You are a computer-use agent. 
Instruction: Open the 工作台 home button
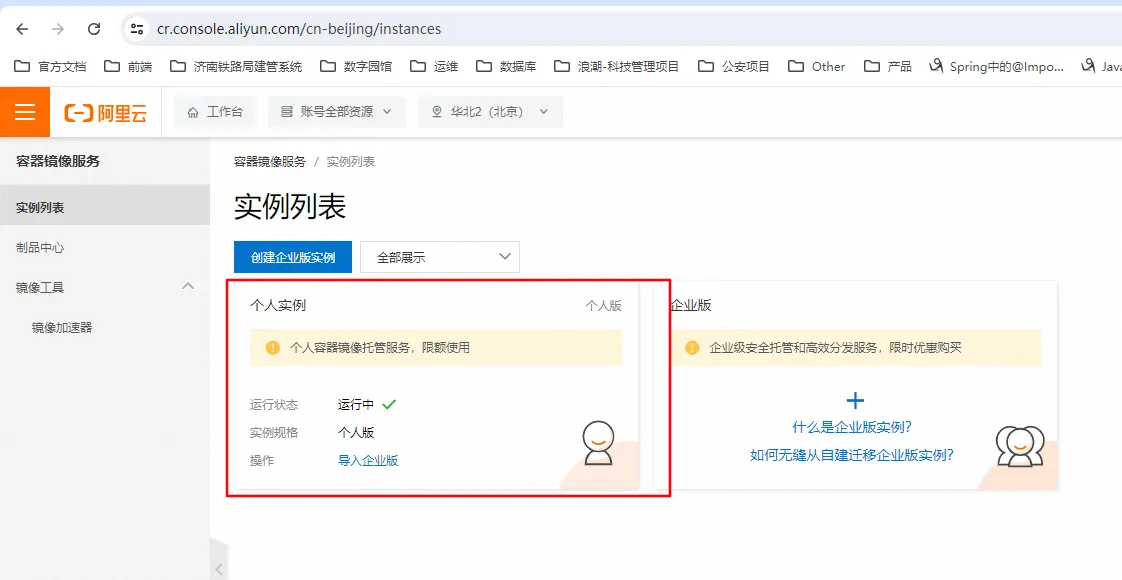[x=215, y=112]
